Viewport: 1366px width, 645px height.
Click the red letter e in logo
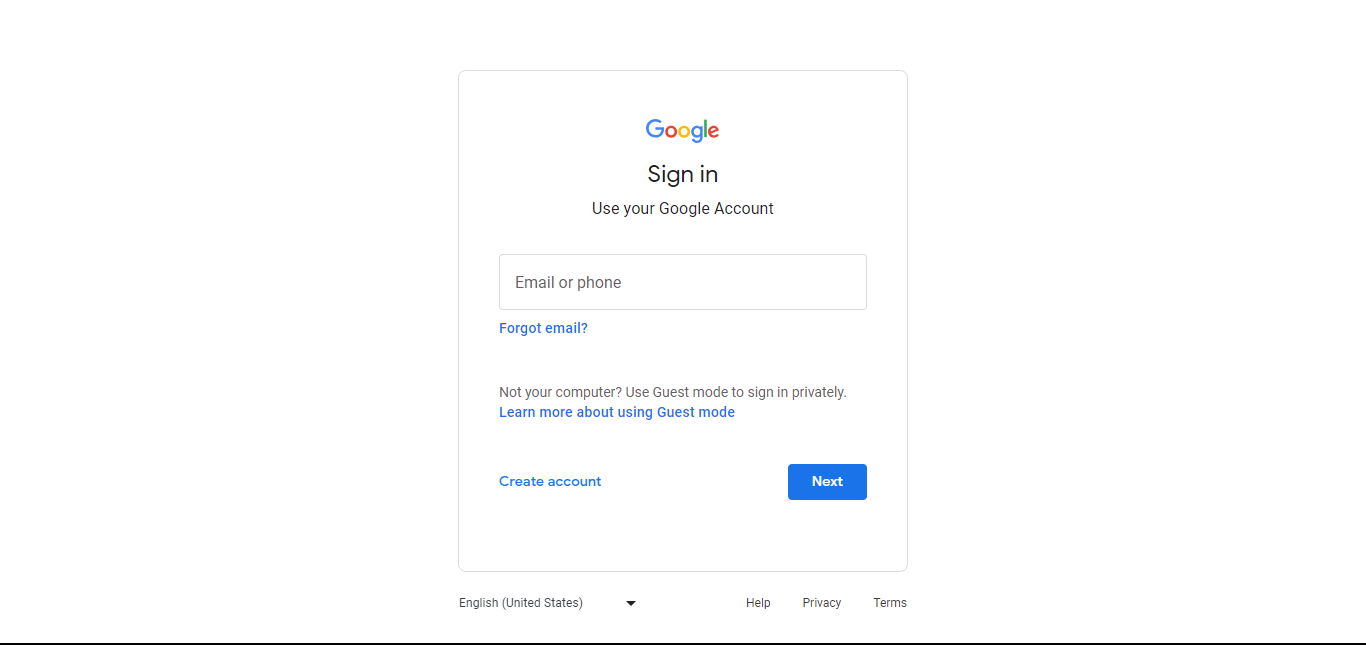click(713, 132)
